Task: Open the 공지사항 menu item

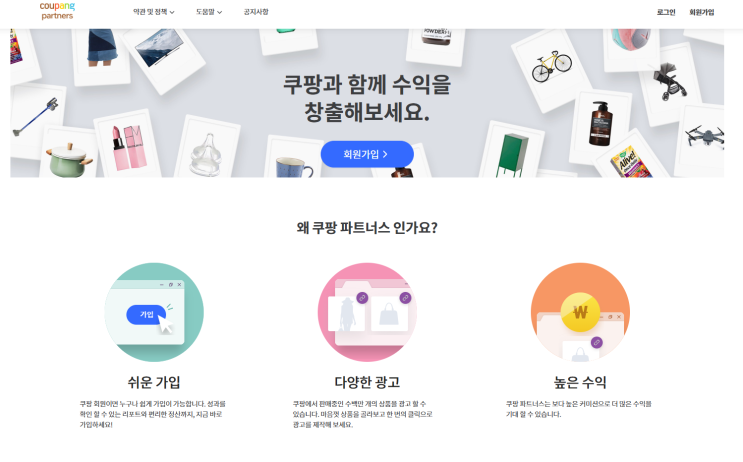Action: [256, 12]
